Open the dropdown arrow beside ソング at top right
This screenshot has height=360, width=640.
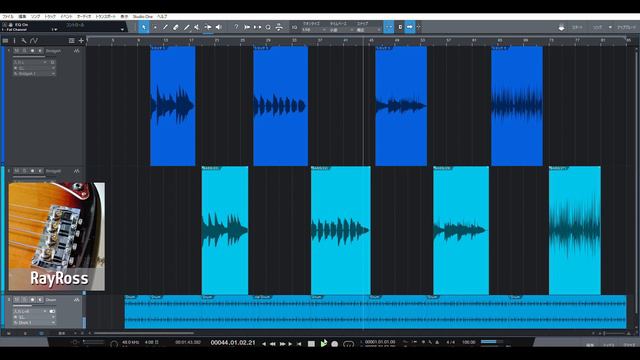[x=610, y=27]
